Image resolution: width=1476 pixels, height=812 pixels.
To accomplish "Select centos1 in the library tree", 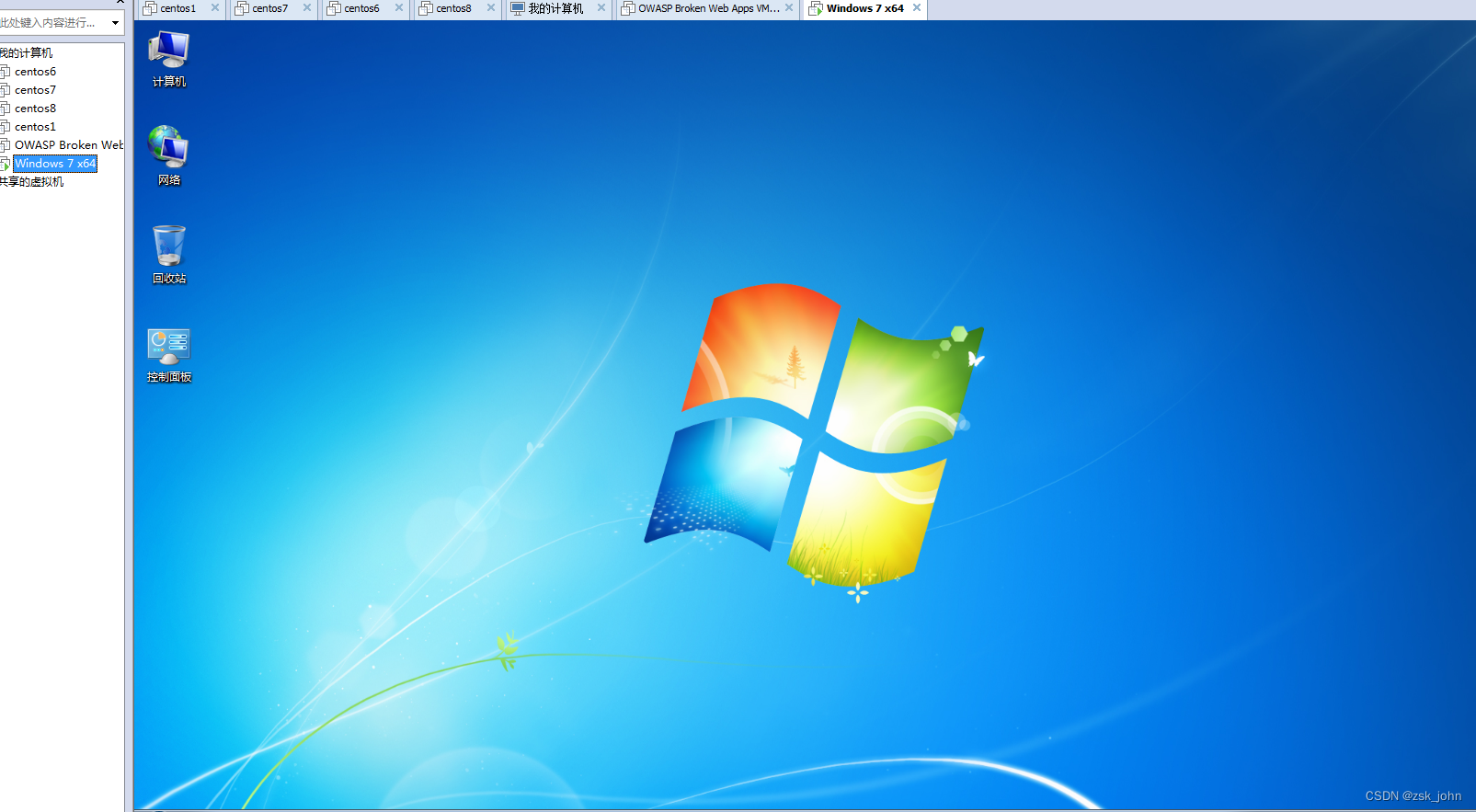I will (x=35, y=127).
